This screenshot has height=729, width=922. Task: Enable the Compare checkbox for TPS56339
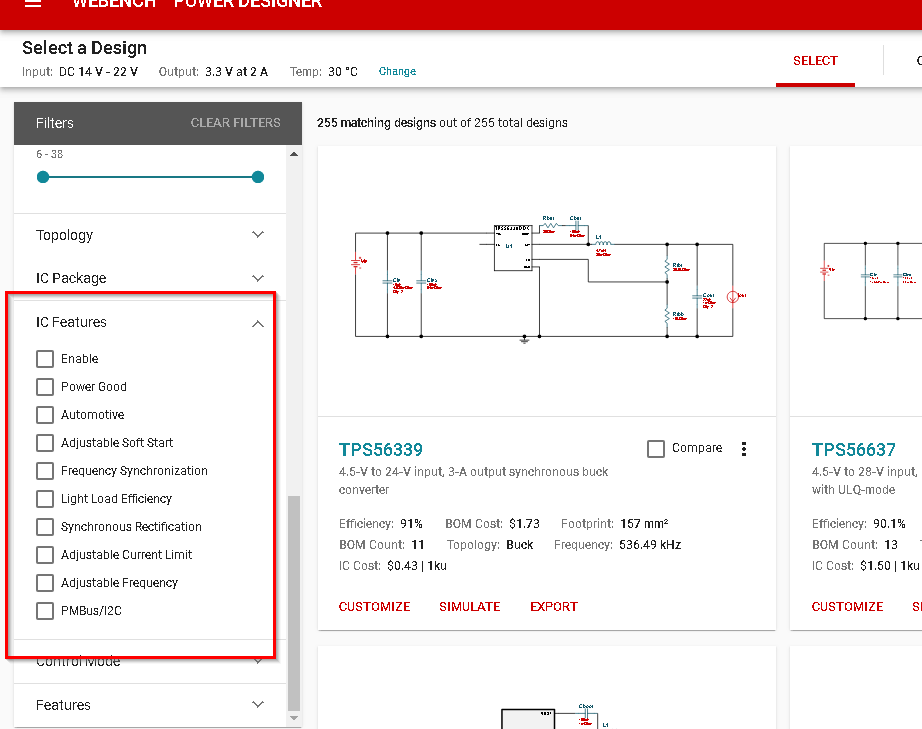(x=656, y=448)
